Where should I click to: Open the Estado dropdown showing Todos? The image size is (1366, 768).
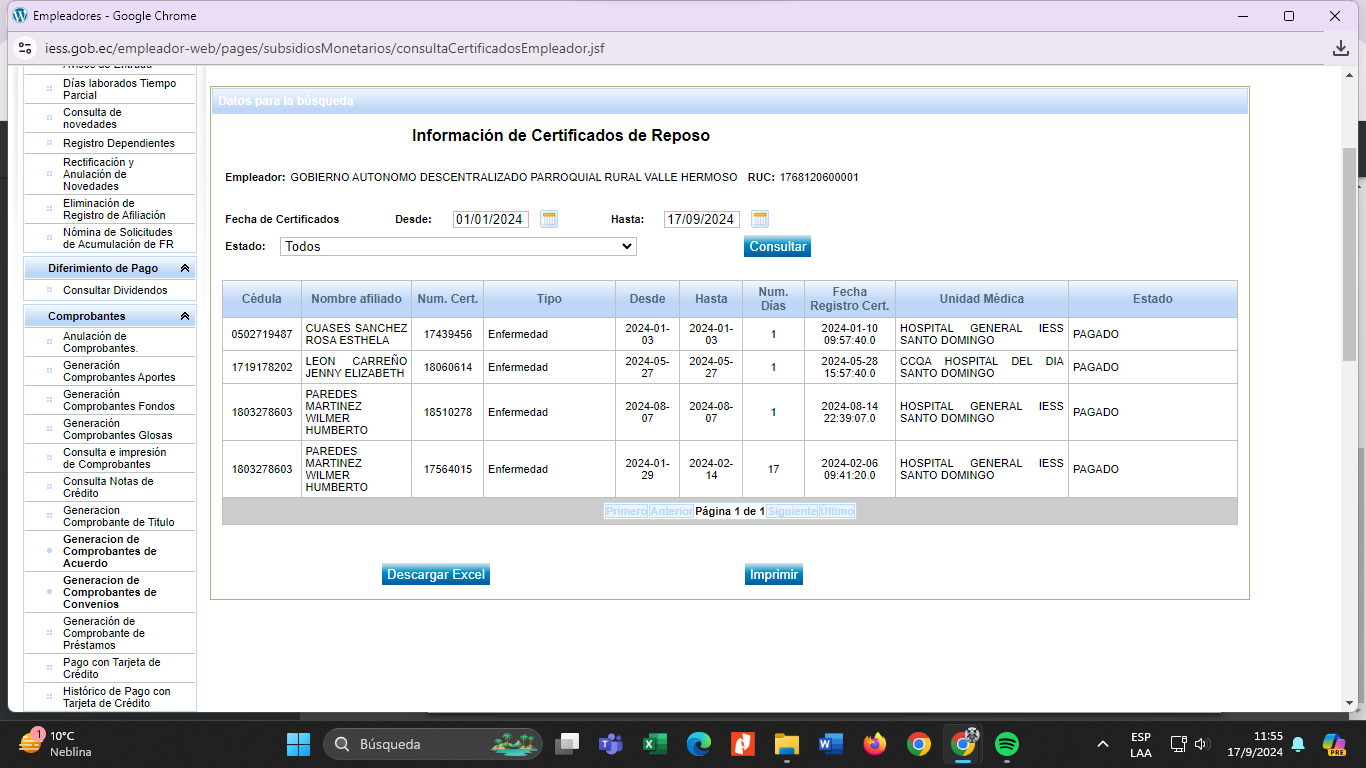pos(458,246)
